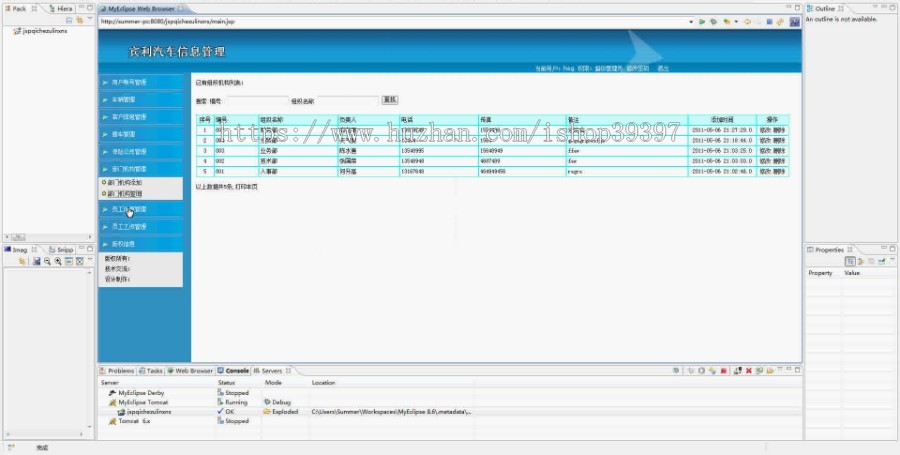900x455 pixels.
Task: Select the Servers tab
Action: 271,371
